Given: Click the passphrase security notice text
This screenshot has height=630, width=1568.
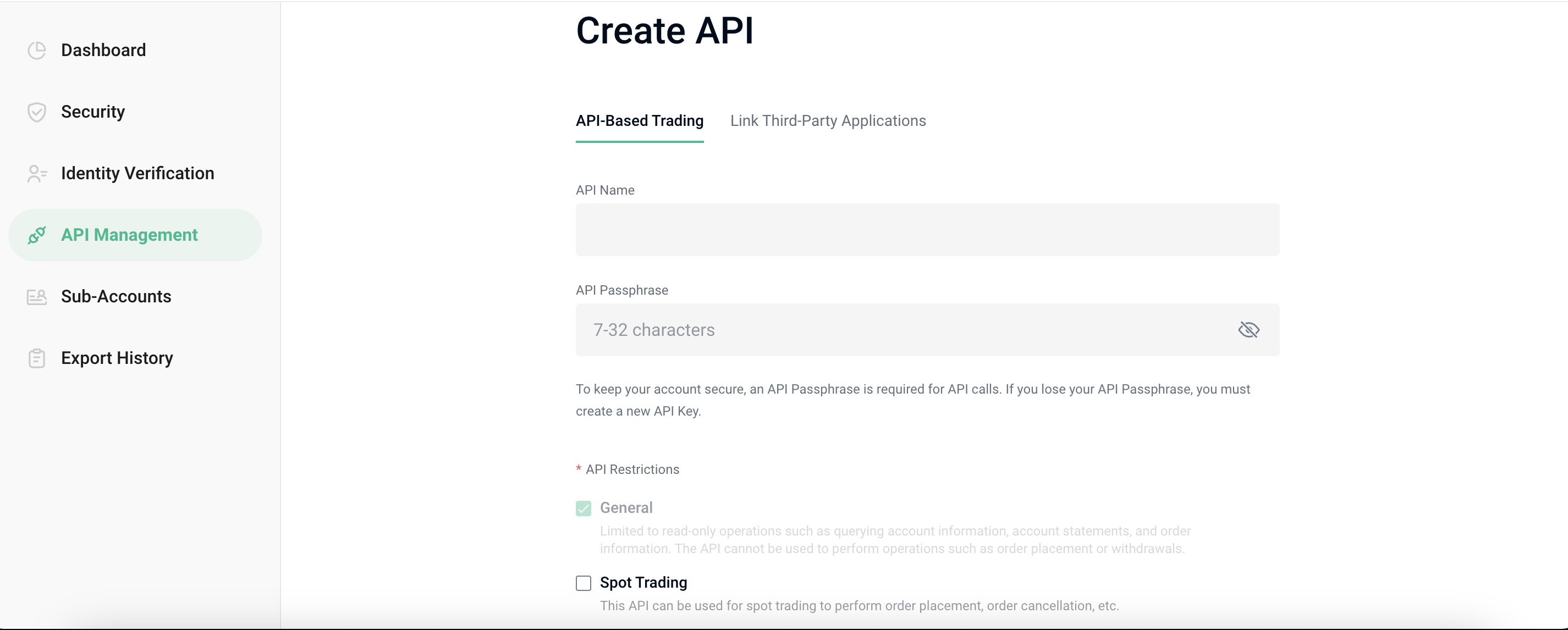Looking at the screenshot, I should click(913, 401).
